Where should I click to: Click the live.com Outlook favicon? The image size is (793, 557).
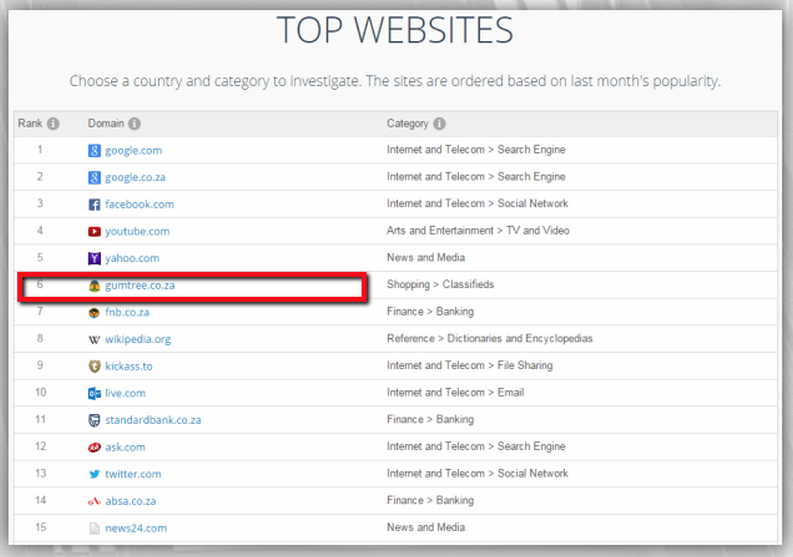(94, 394)
